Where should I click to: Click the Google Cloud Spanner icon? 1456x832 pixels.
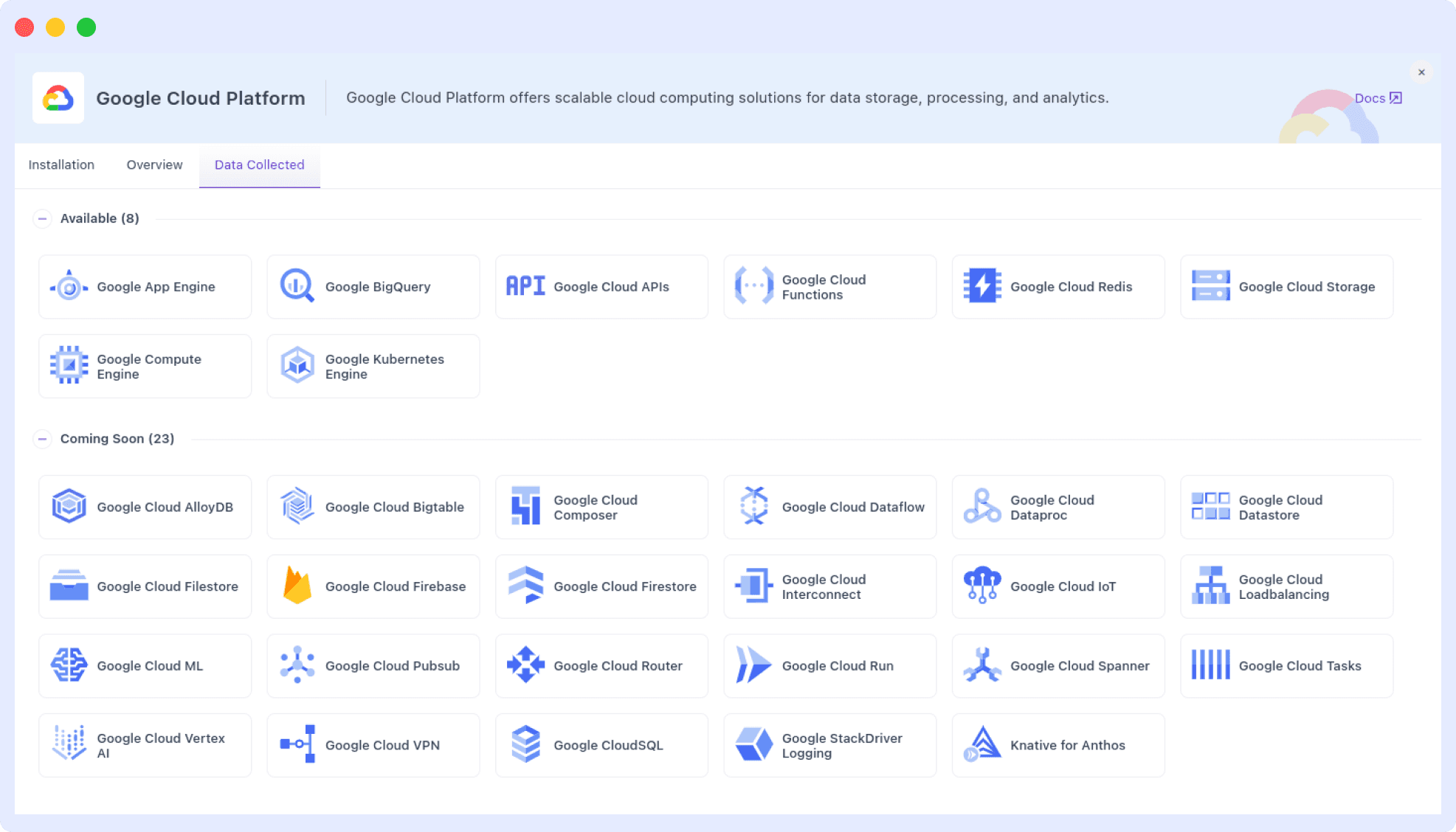[981, 665]
